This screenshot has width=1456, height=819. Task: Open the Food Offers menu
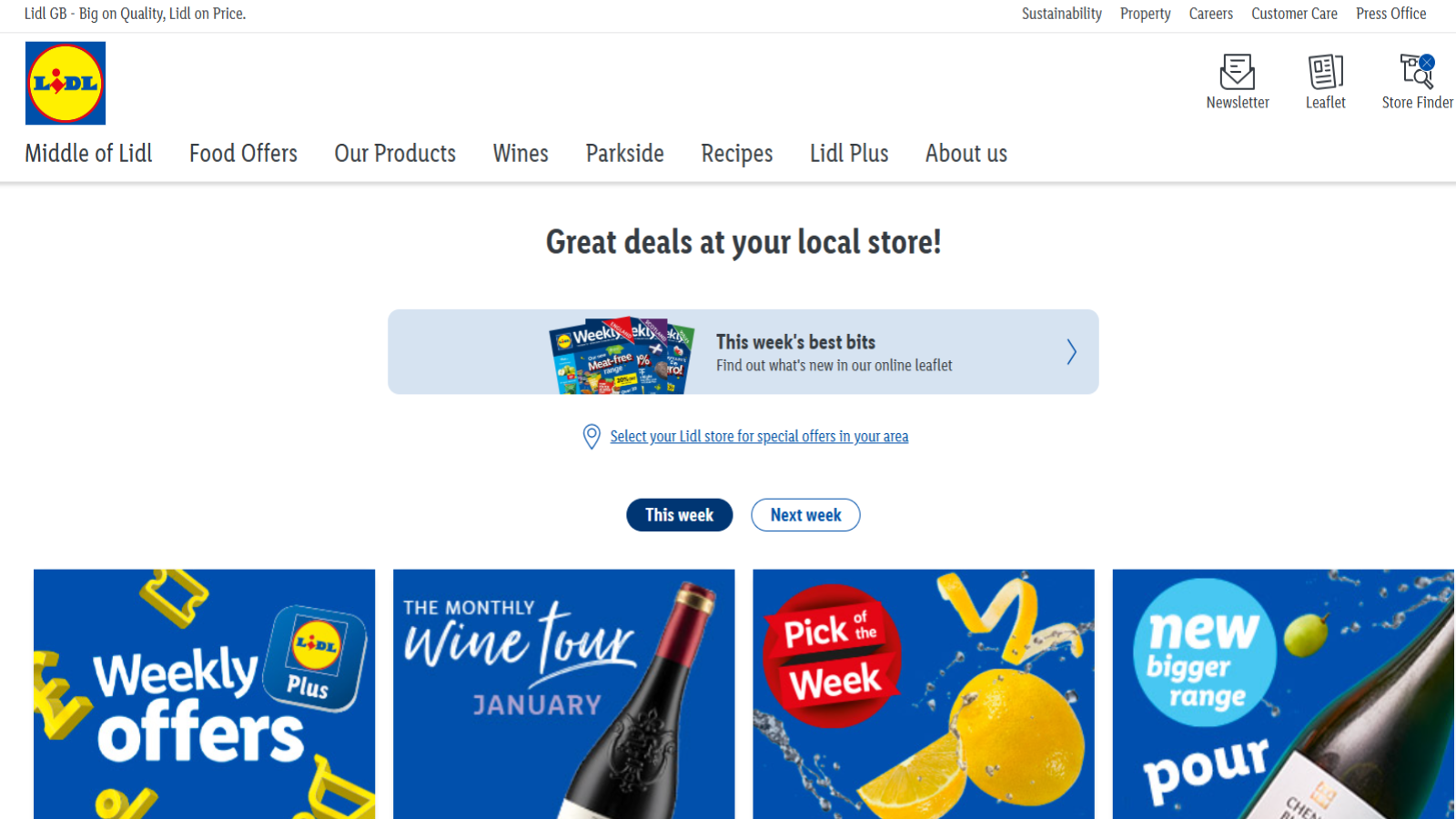pos(243,153)
